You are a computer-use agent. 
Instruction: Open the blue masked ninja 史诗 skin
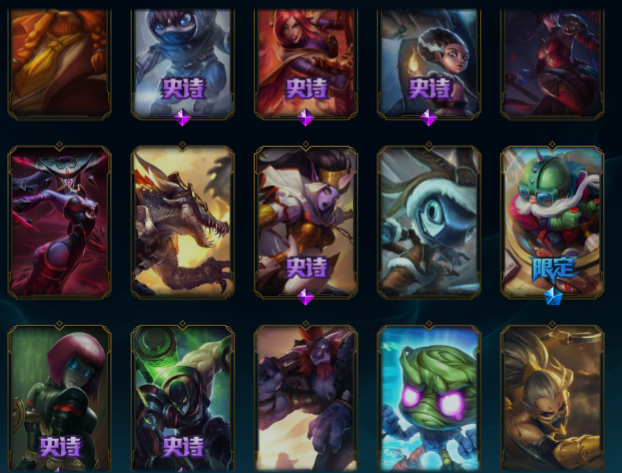pyautogui.click(x=182, y=64)
